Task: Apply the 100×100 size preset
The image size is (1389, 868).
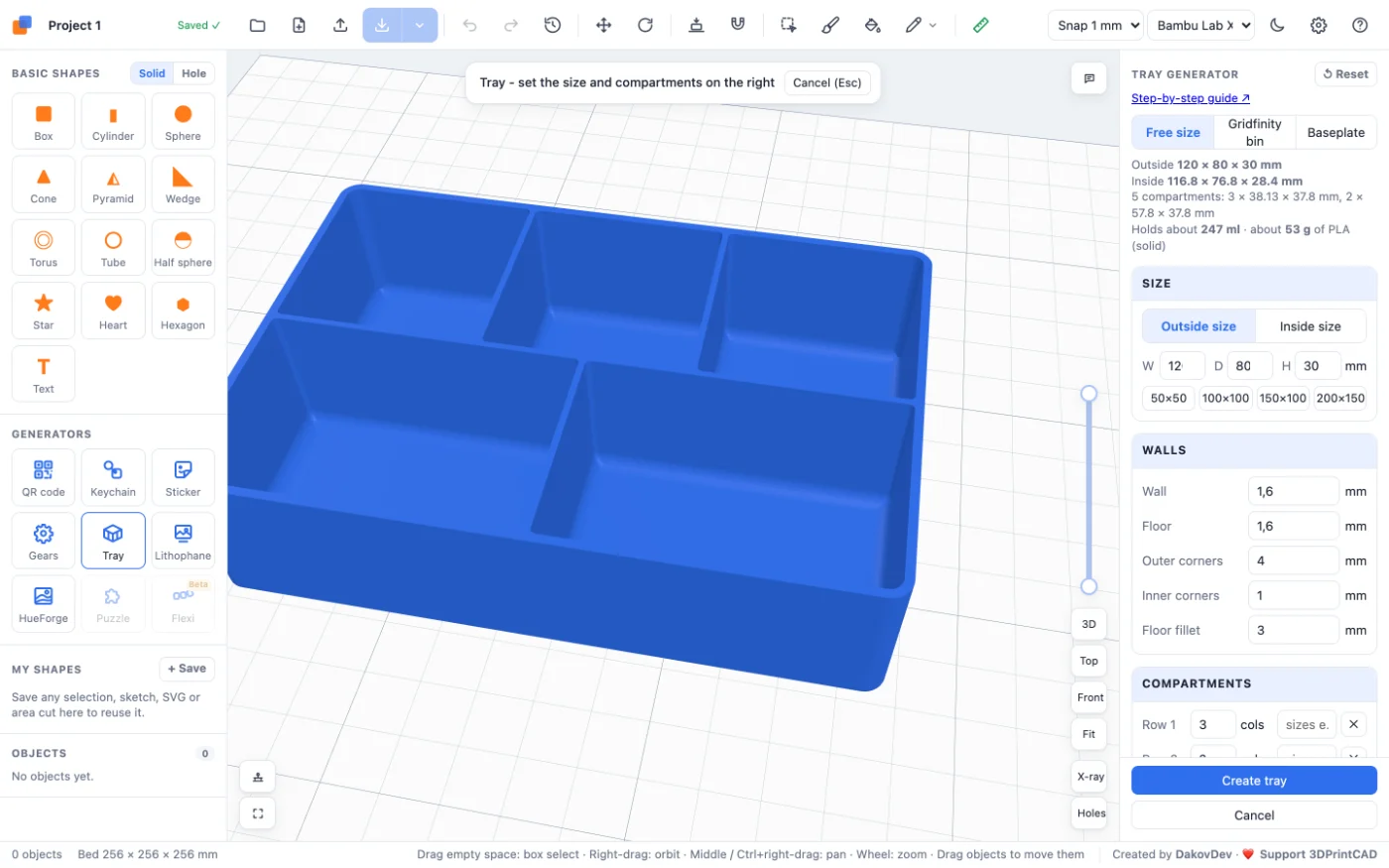Action: 1225,398
